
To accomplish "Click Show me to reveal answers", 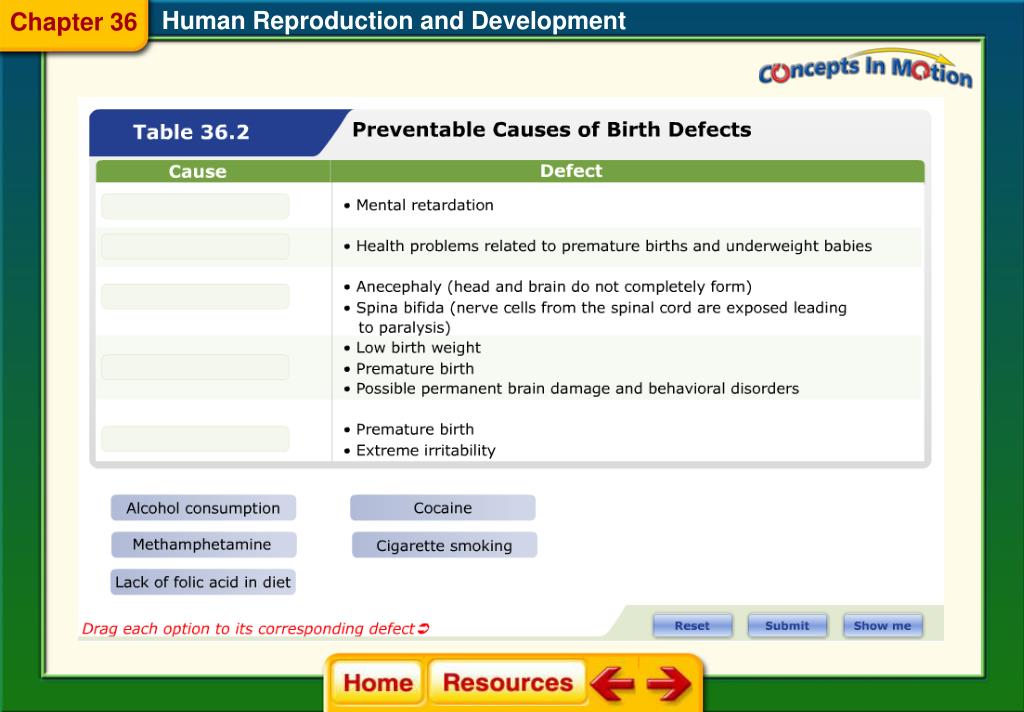I will (882, 626).
